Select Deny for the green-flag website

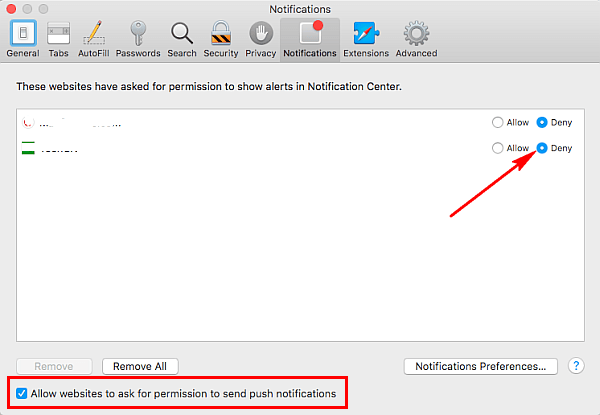(542, 148)
